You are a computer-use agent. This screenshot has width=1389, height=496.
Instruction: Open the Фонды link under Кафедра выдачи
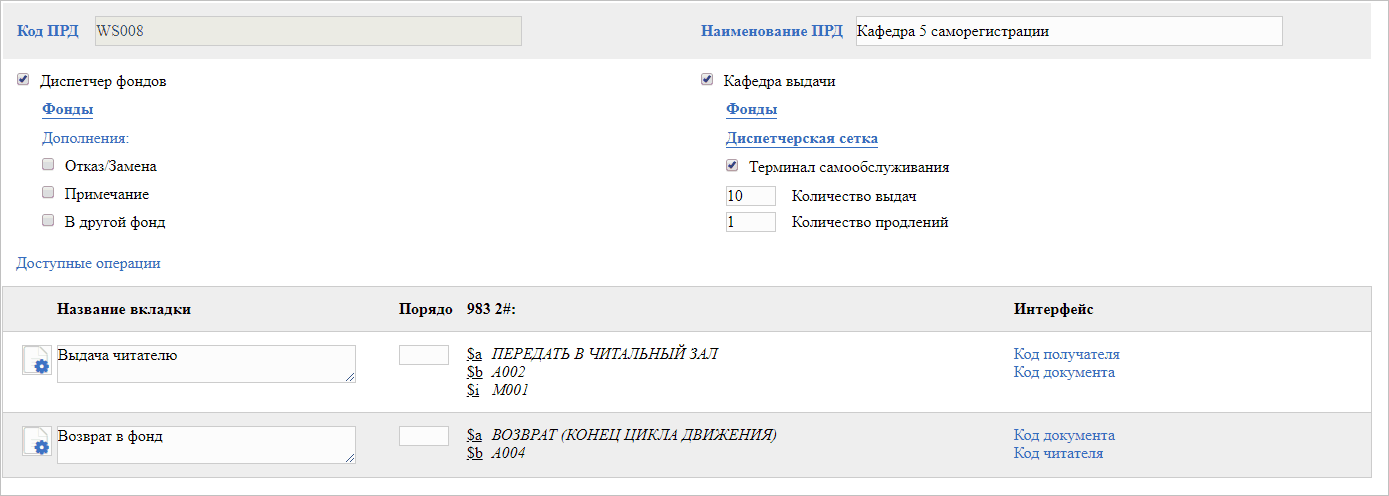click(751, 110)
